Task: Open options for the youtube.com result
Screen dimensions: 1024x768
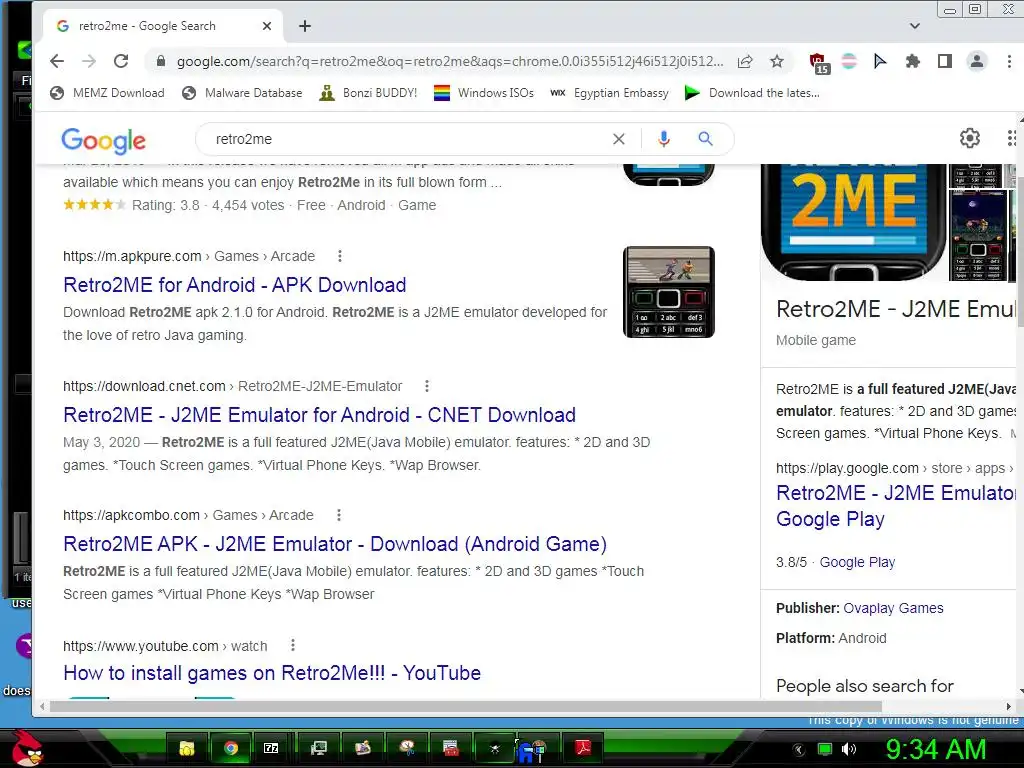Action: point(293,645)
